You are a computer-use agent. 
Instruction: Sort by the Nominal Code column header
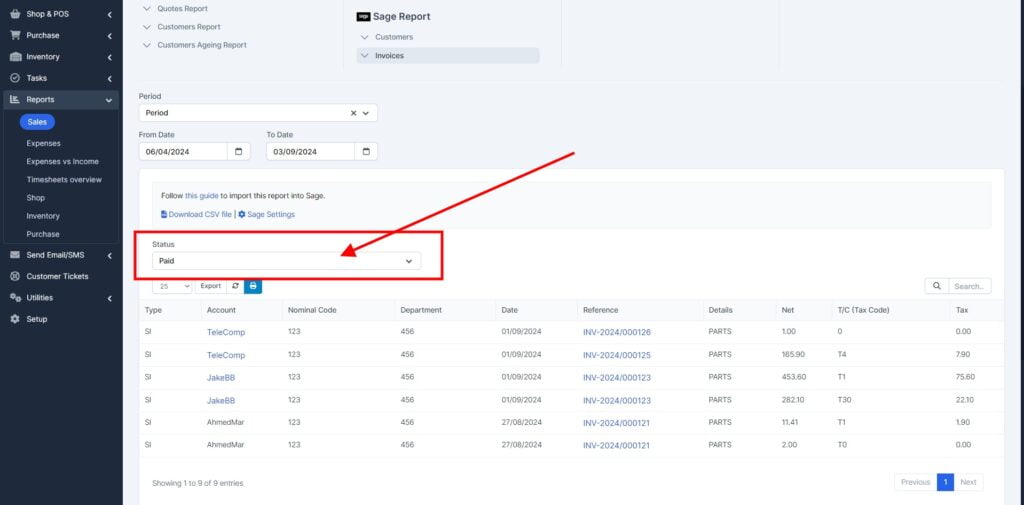[312, 310]
